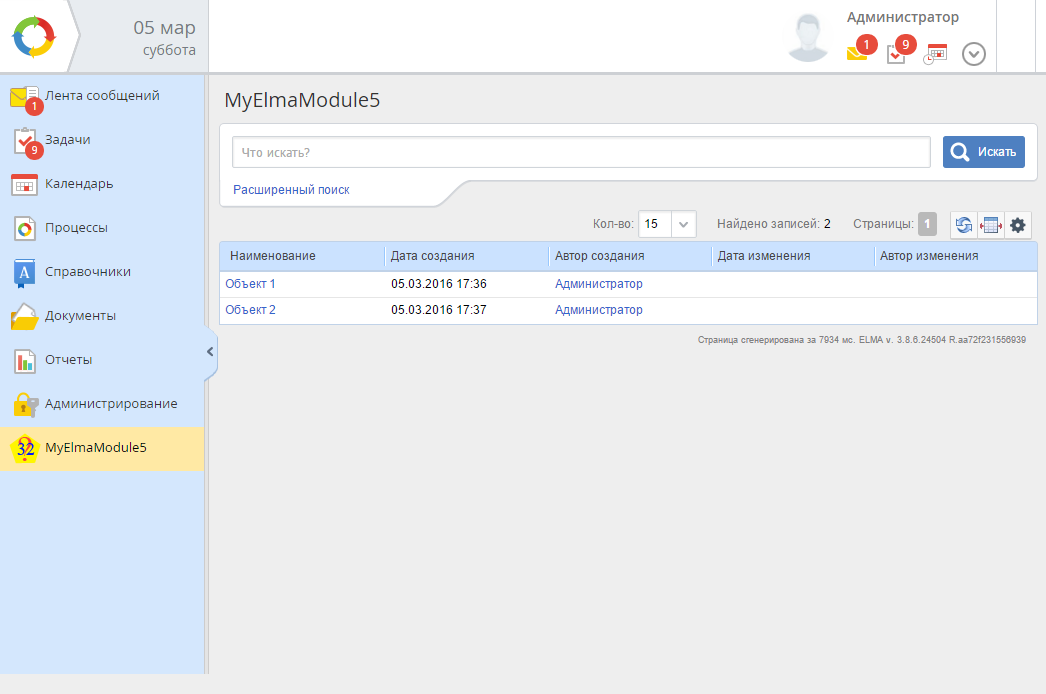
Task: Open table columns configuration icon
Action: point(990,225)
